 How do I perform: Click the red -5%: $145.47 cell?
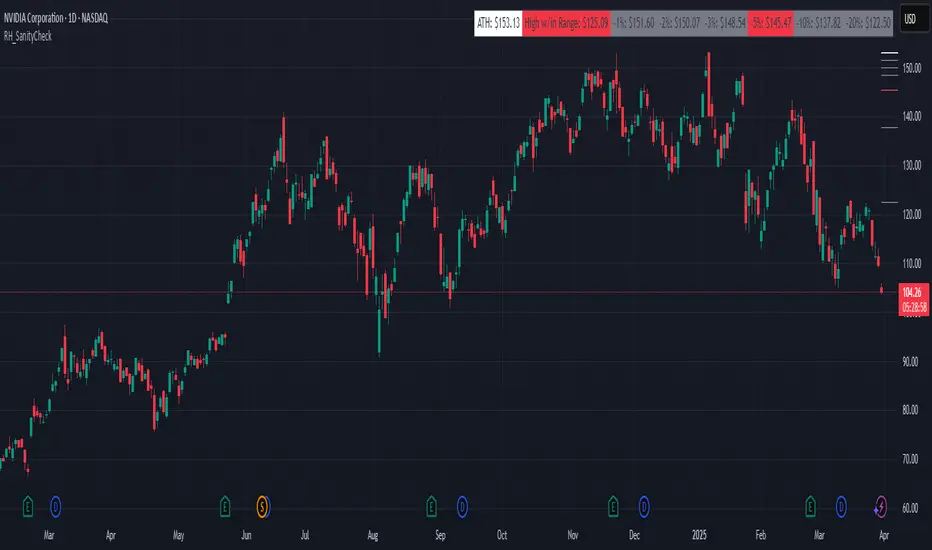click(x=771, y=23)
